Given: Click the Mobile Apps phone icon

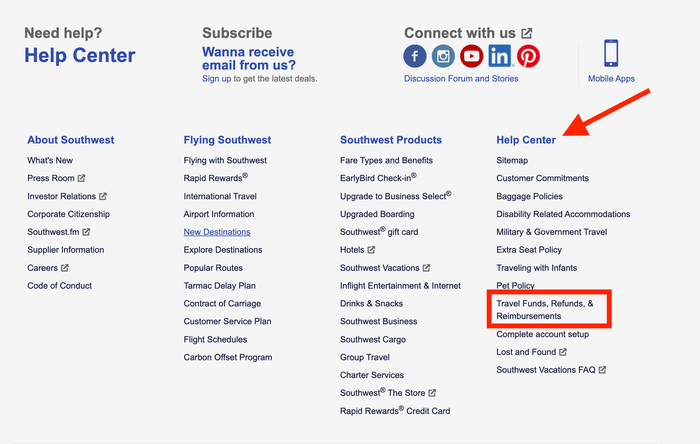Looking at the screenshot, I should click(x=611, y=53).
